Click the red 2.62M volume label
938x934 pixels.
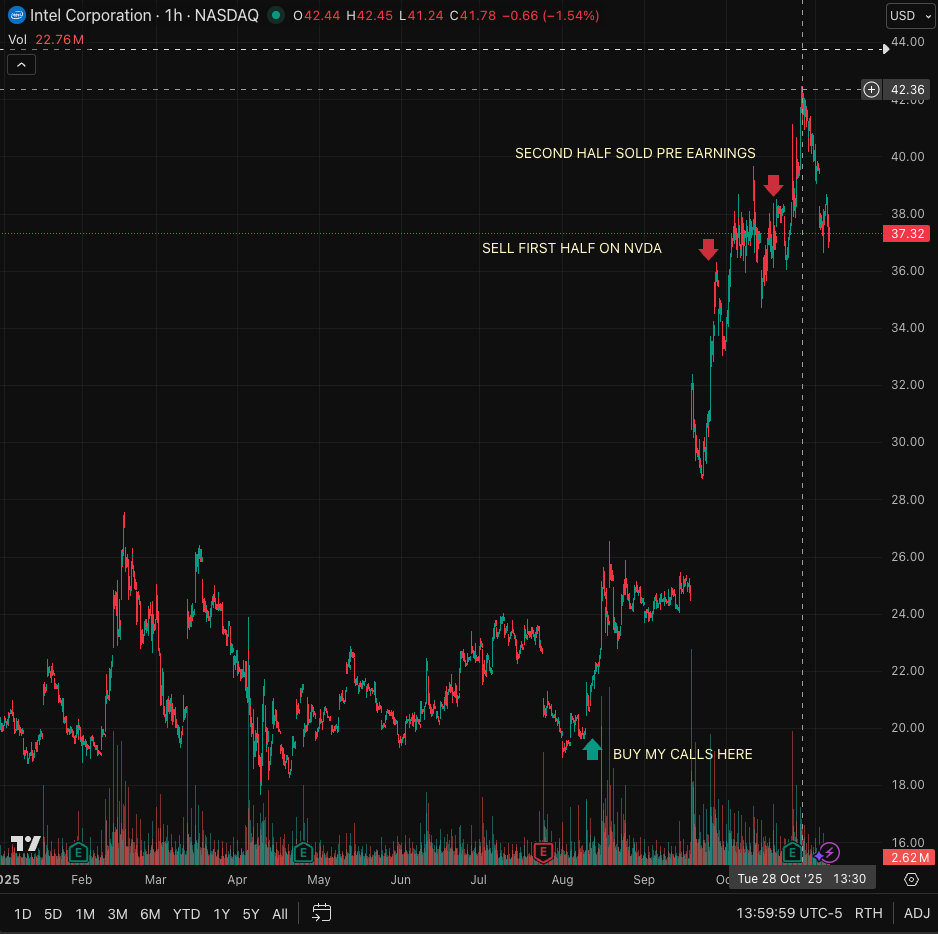[x=907, y=857]
